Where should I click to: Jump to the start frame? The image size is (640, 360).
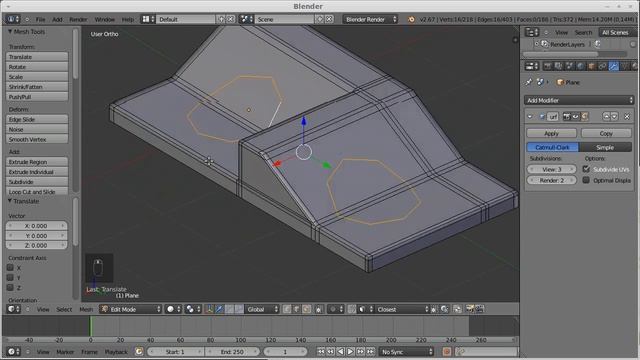click(321, 351)
